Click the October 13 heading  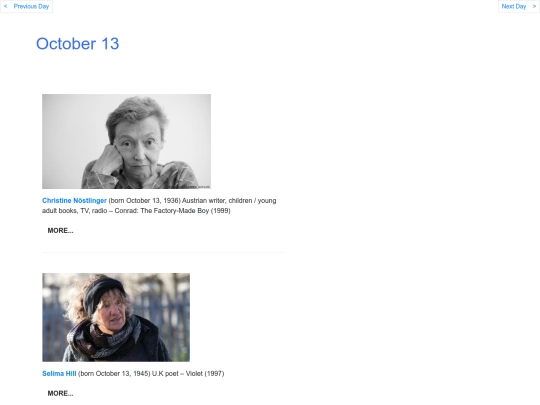click(77, 44)
